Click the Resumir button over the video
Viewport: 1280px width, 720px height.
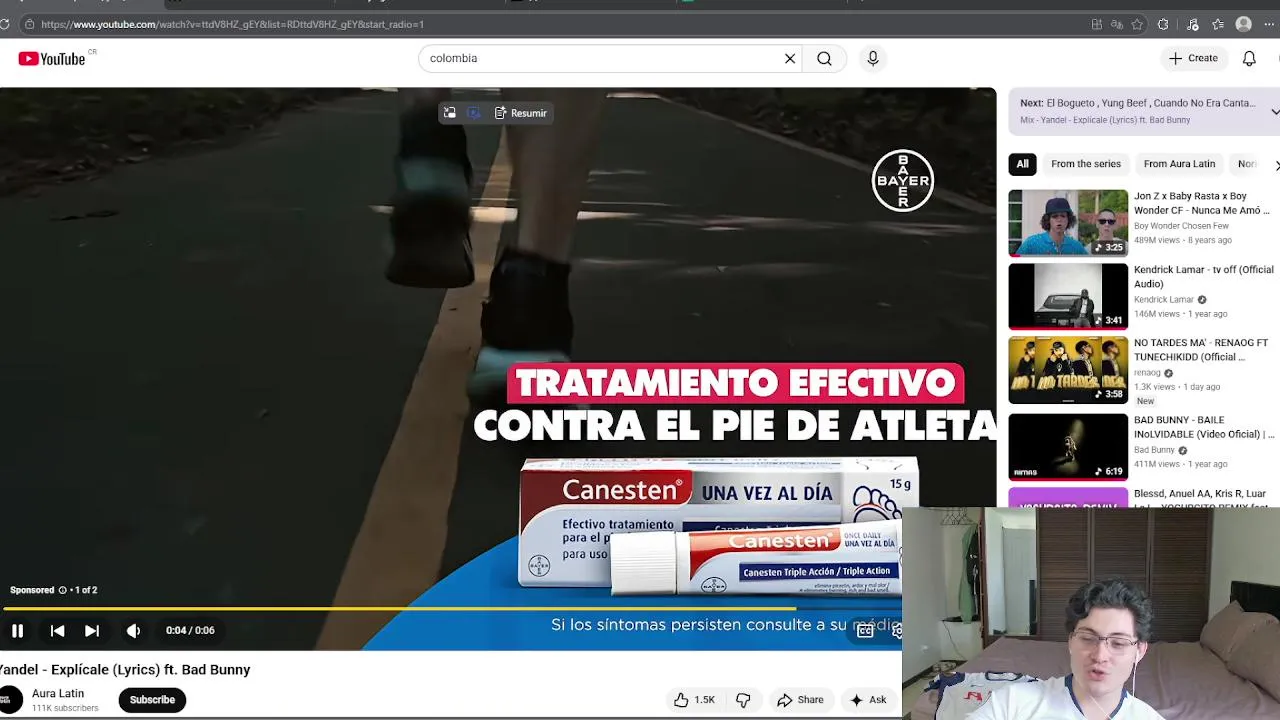521,113
